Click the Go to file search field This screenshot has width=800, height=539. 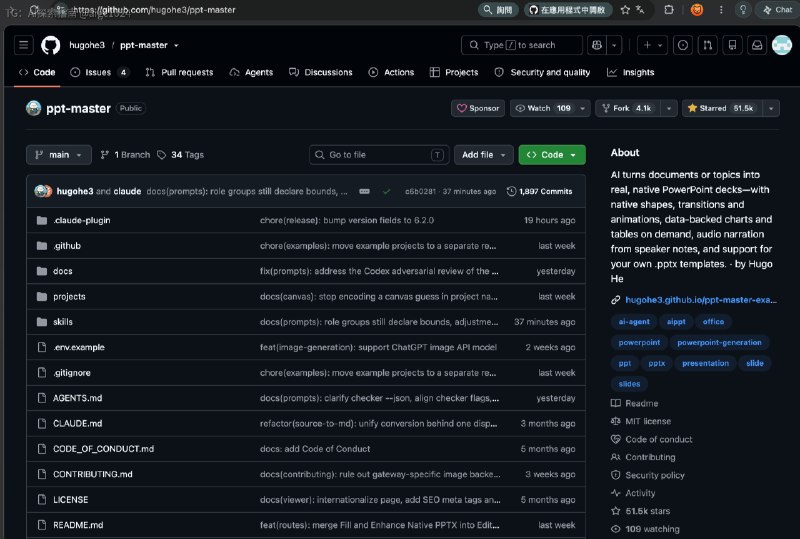coord(379,155)
